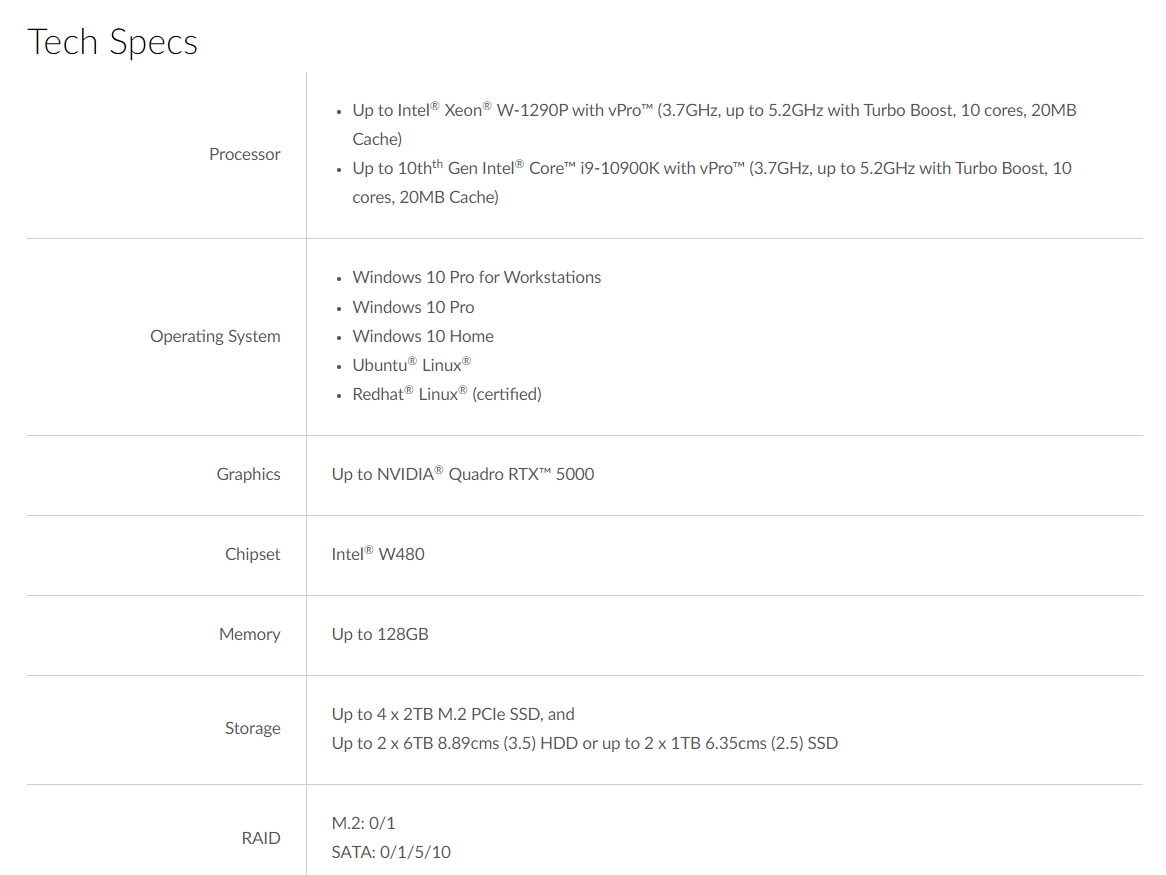1166x875 pixels.
Task: Select the Storage row label
Action: [x=253, y=729]
